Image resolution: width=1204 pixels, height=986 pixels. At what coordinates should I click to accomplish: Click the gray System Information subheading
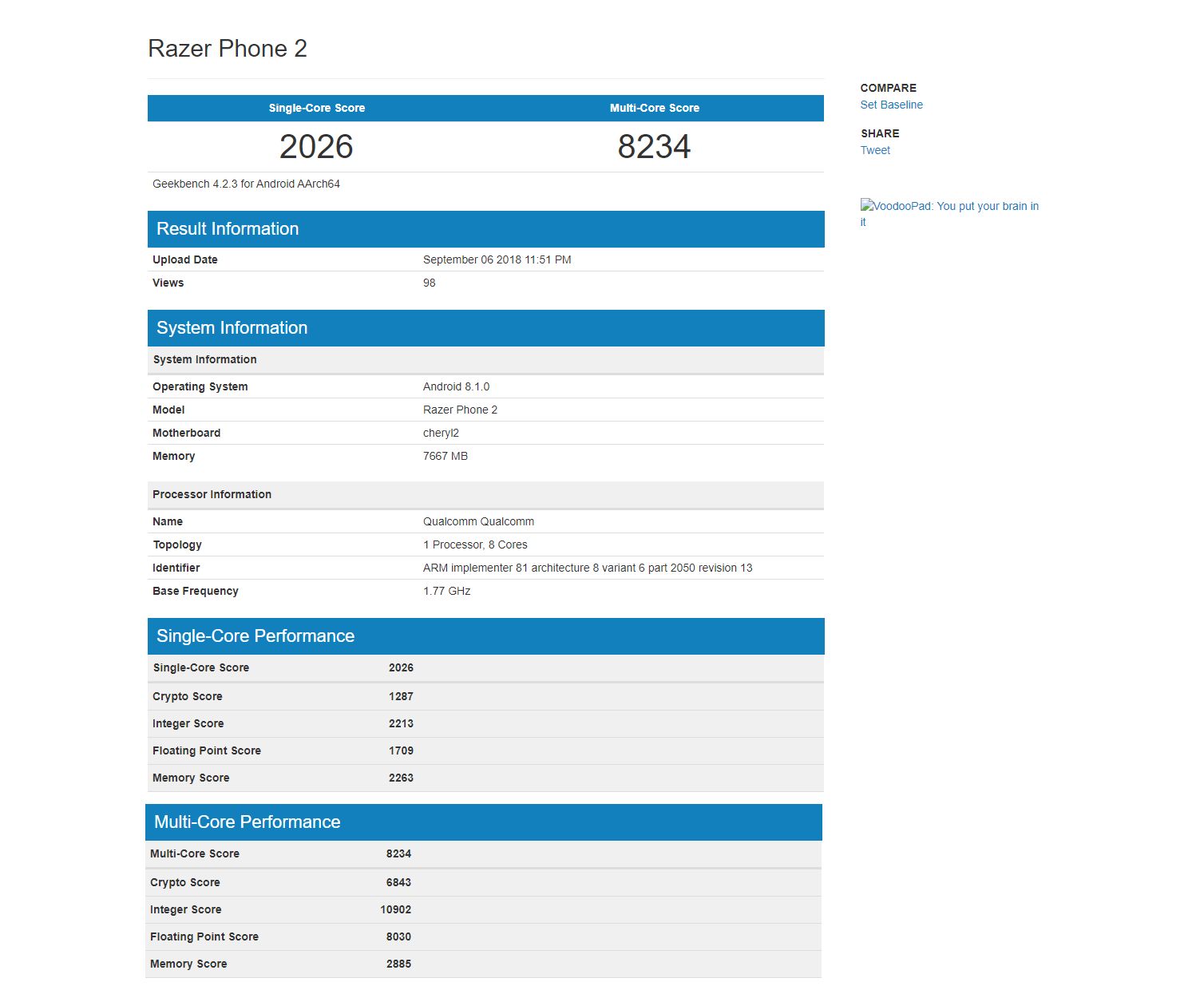pos(204,359)
